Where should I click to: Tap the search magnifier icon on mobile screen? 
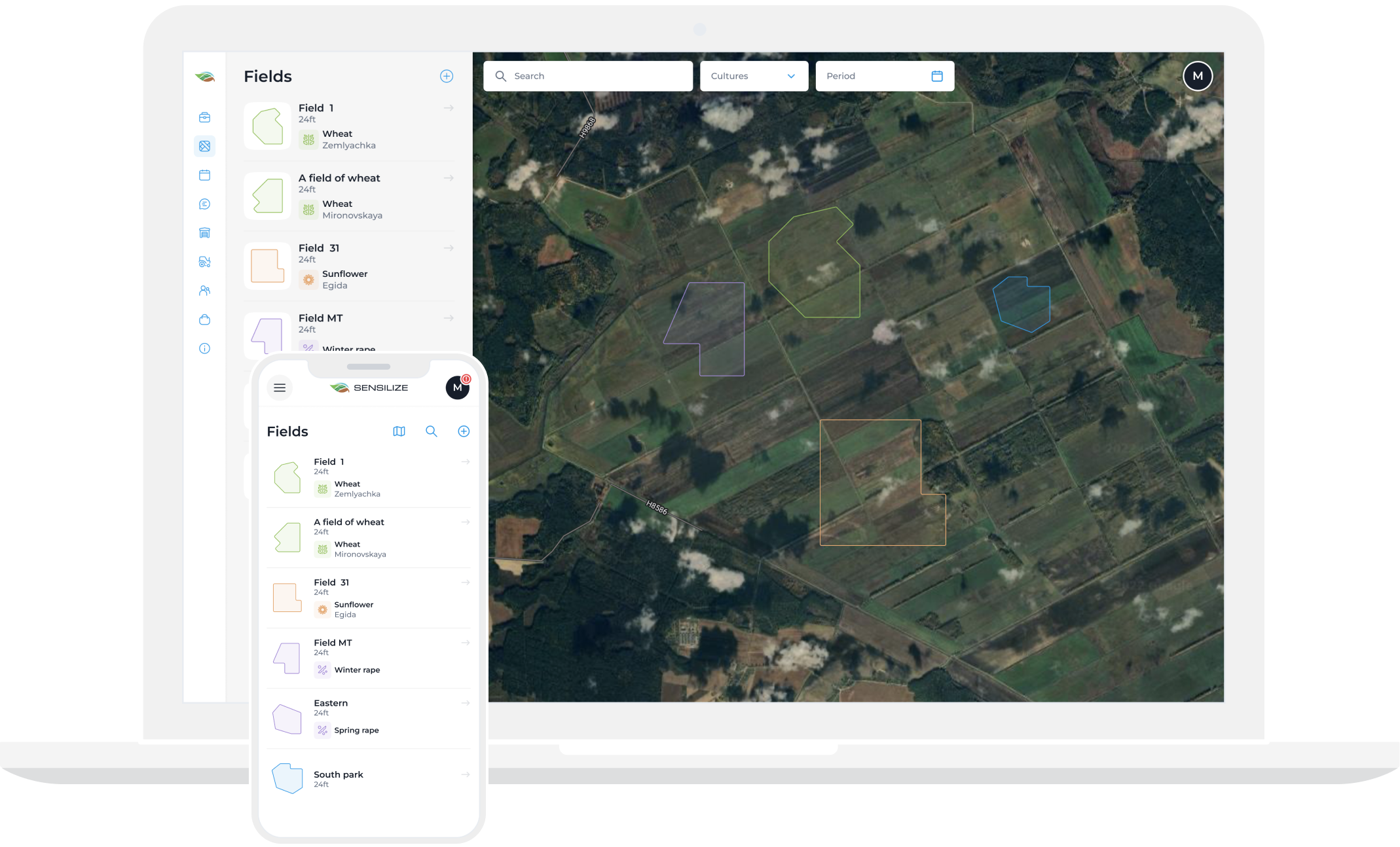pyautogui.click(x=432, y=431)
